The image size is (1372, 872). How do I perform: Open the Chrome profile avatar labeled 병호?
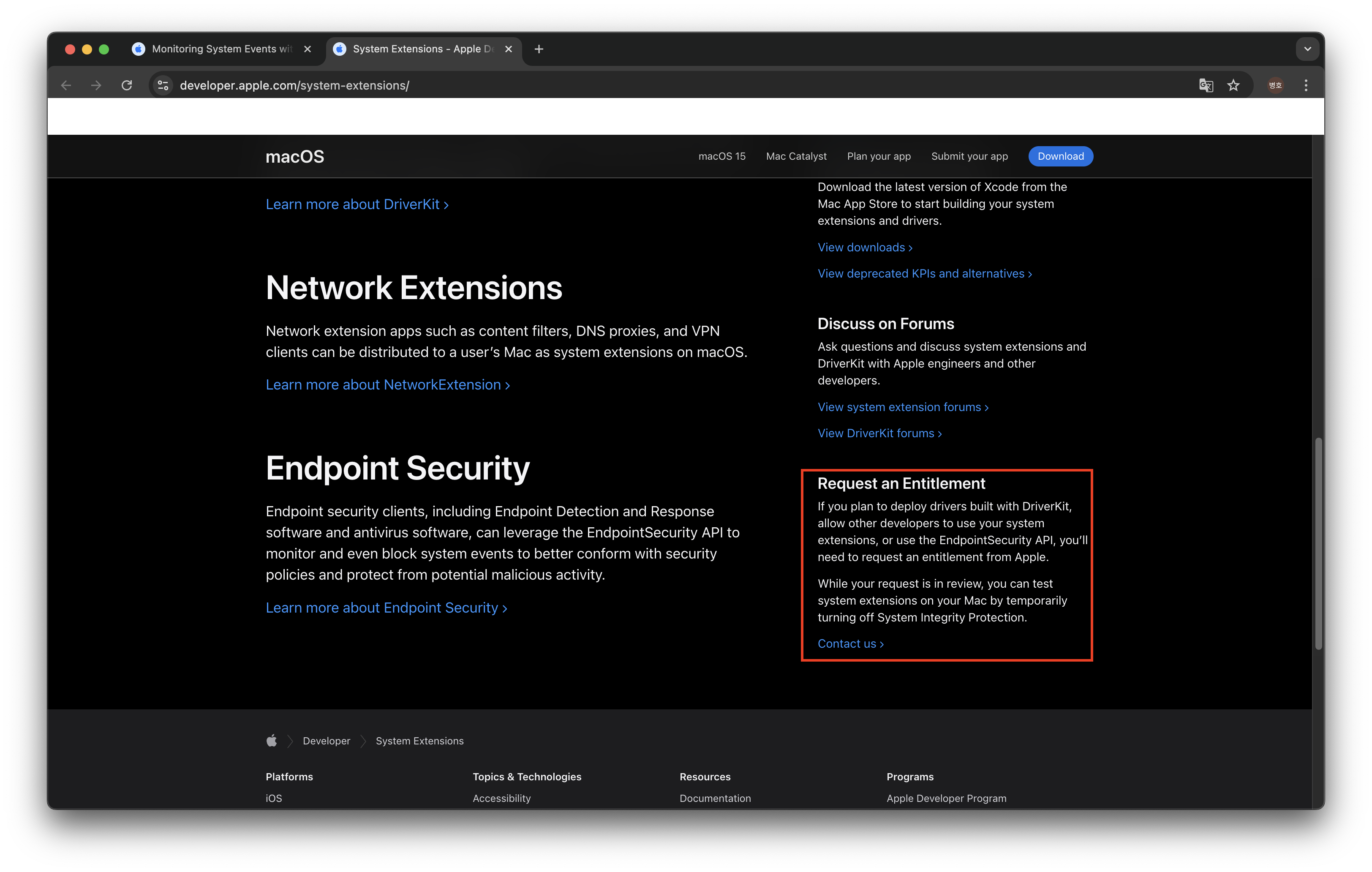click(1276, 85)
